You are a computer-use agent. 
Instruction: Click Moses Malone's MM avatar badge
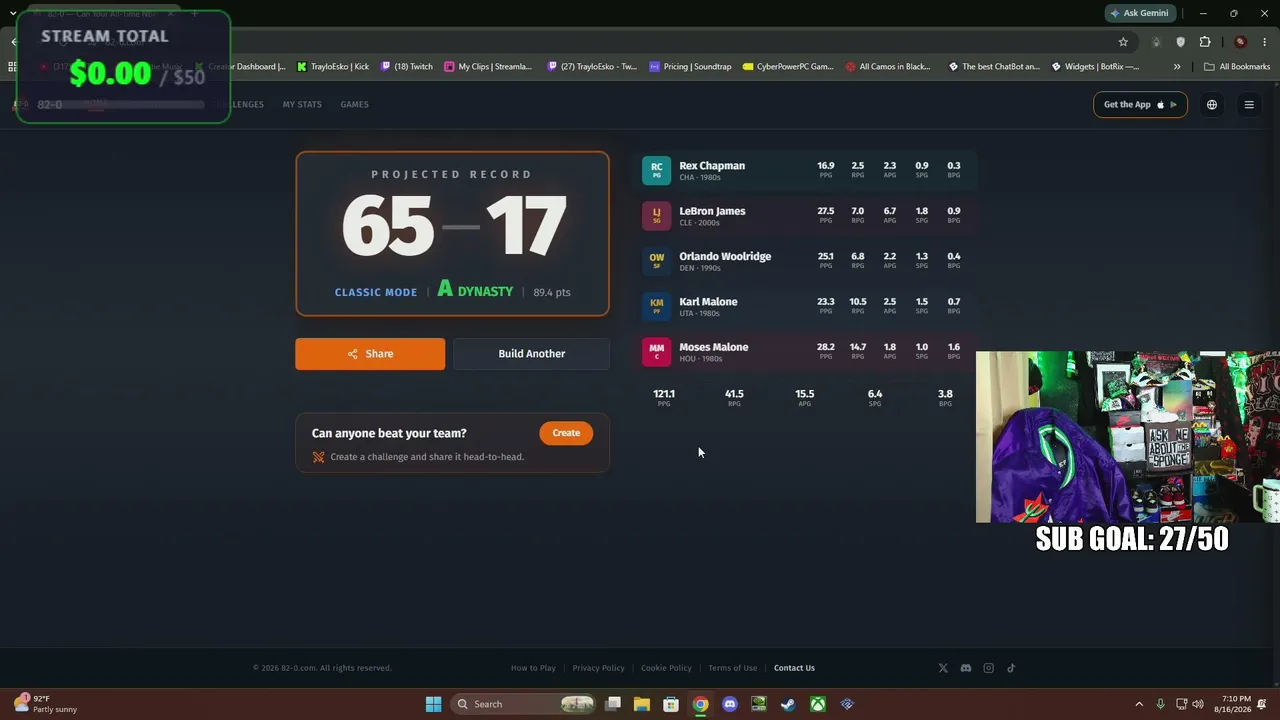656,352
